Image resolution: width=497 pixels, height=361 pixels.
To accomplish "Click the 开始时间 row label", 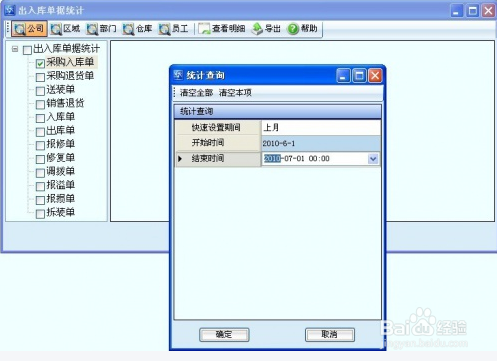I will tap(208, 143).
